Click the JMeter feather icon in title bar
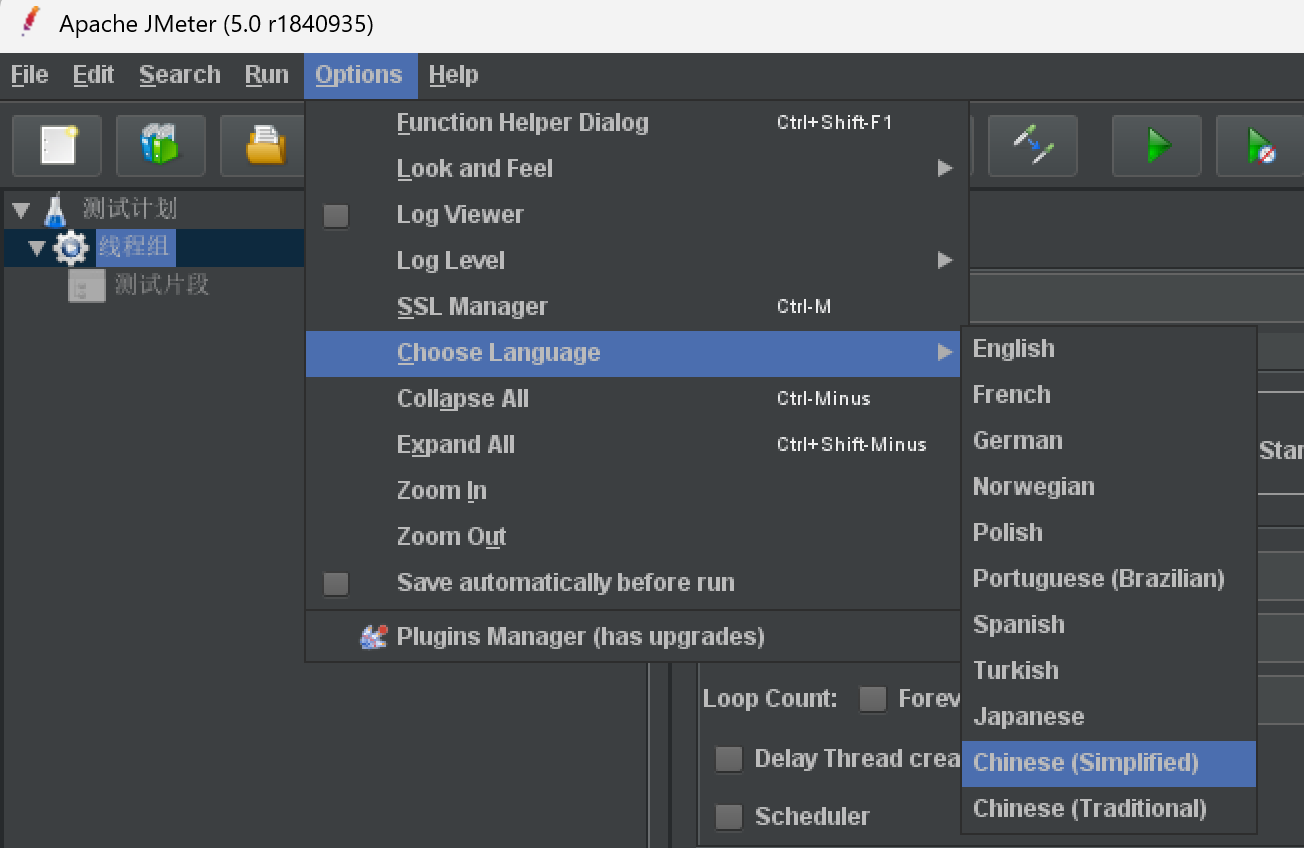The width and height of the screenshot is (1304, 848). (29, 22)
